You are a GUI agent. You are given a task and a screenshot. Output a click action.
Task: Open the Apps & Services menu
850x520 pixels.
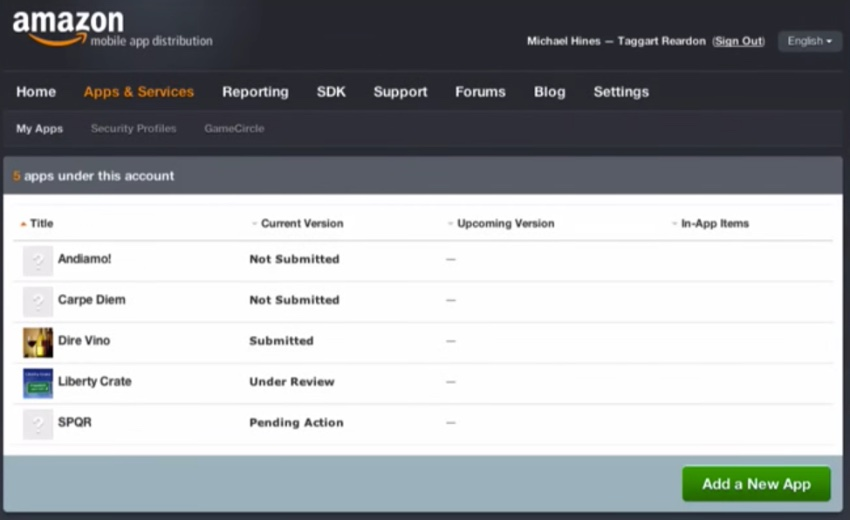point(139,92)
